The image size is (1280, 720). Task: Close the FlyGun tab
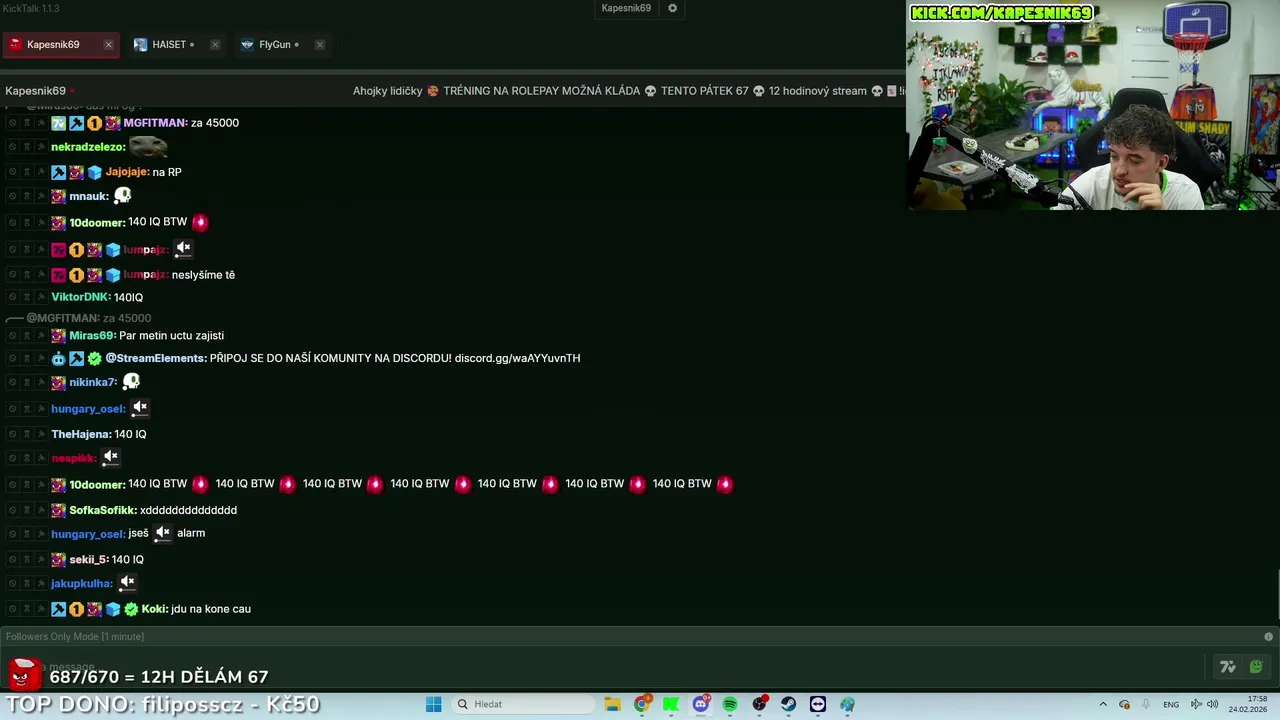[x=319, y=44]
